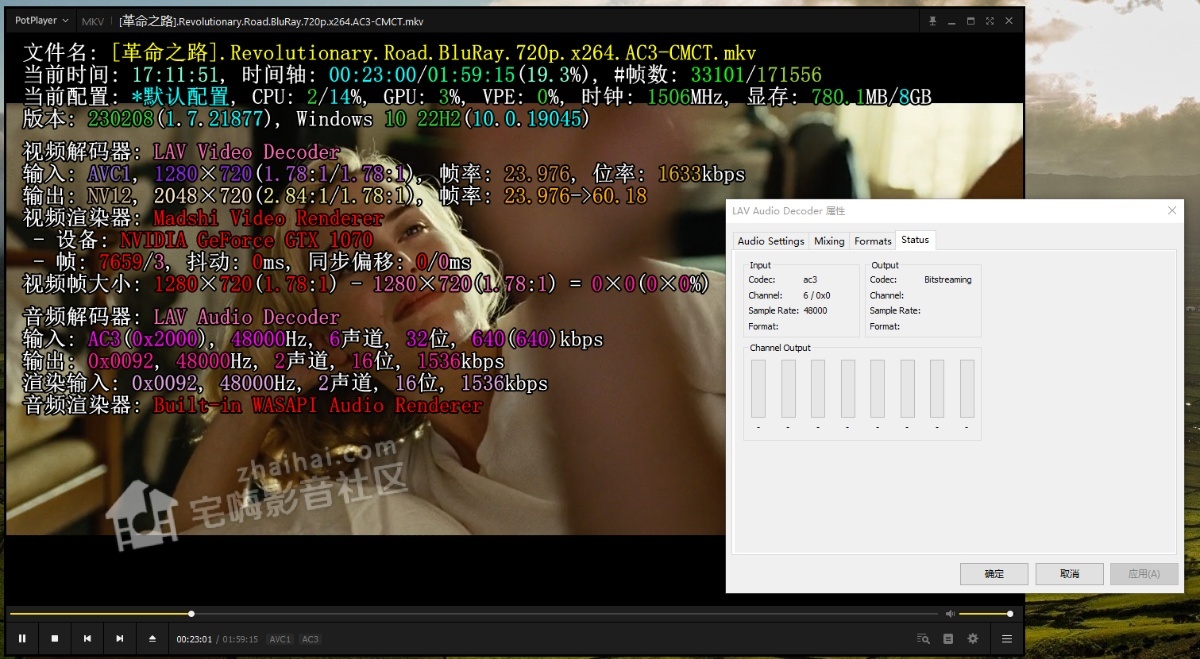Click the Channel value 6 / 0x0
Screen dimensions: 1200x659
coord(817,296)
